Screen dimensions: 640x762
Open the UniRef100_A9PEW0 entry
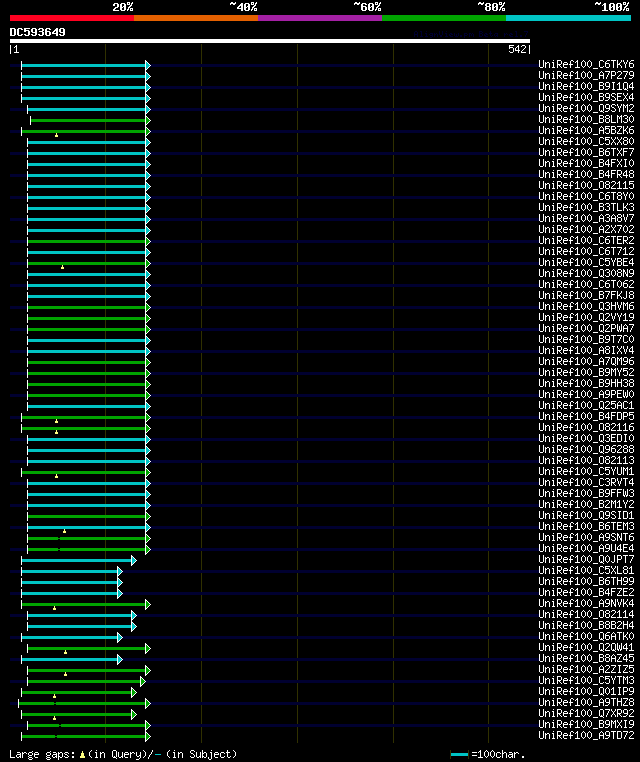[586, 394]
